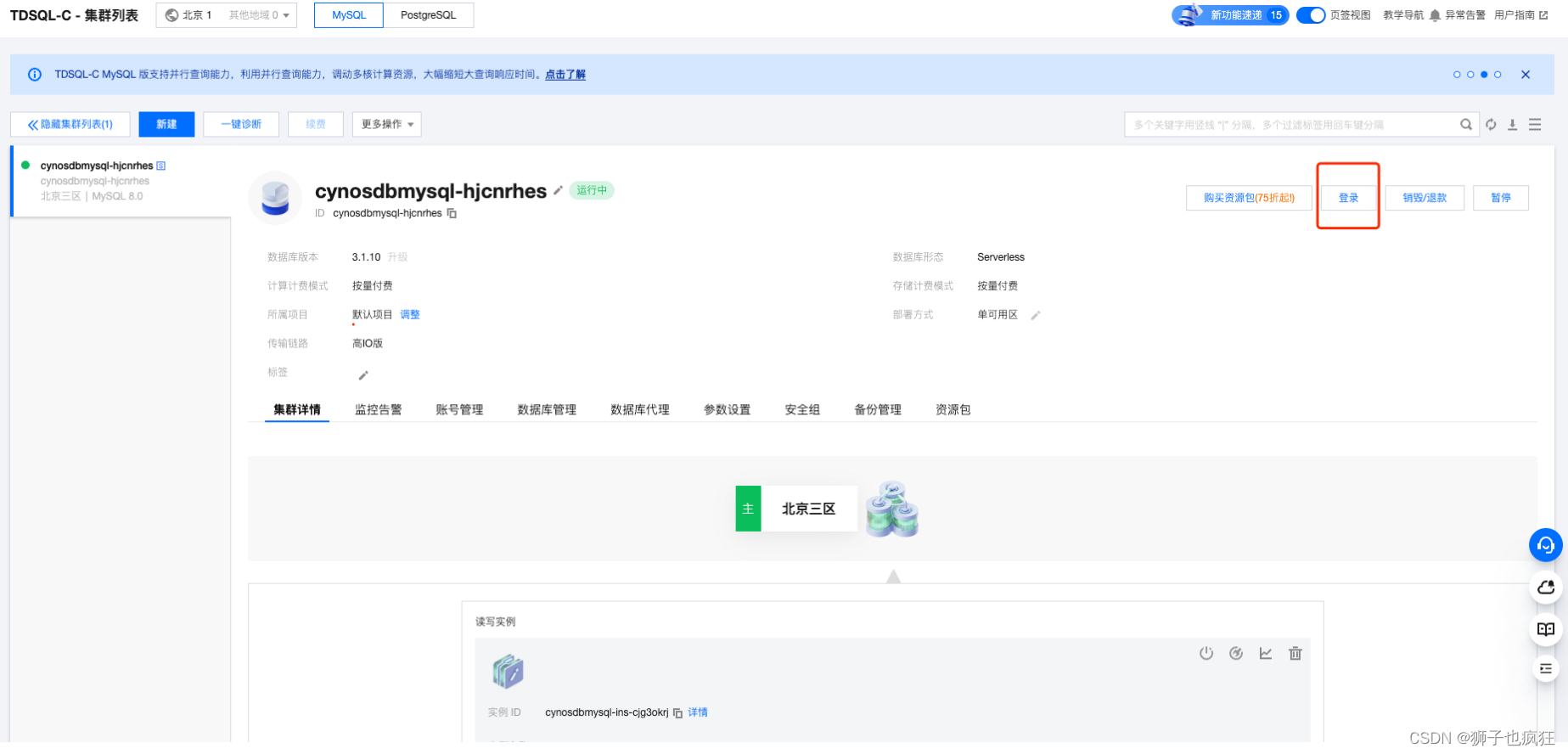Select the third banner carousel dot
The width and height of the screenshot is (1568, 754).
[x=1484, y=75]
